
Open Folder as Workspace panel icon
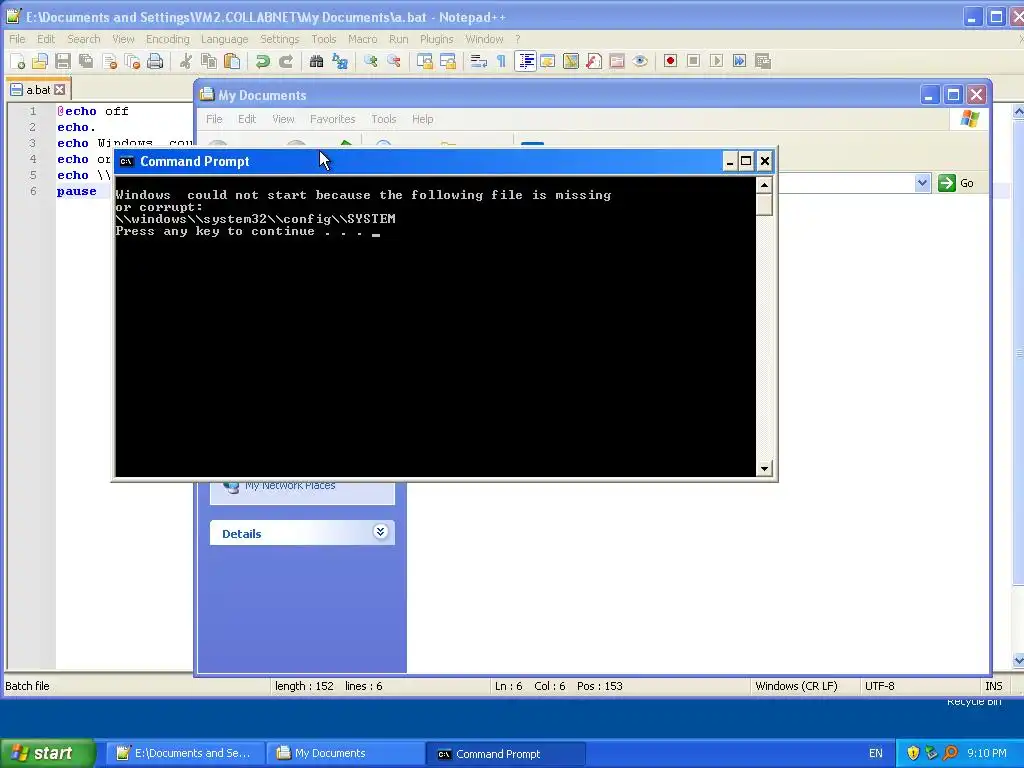(617, 61)
